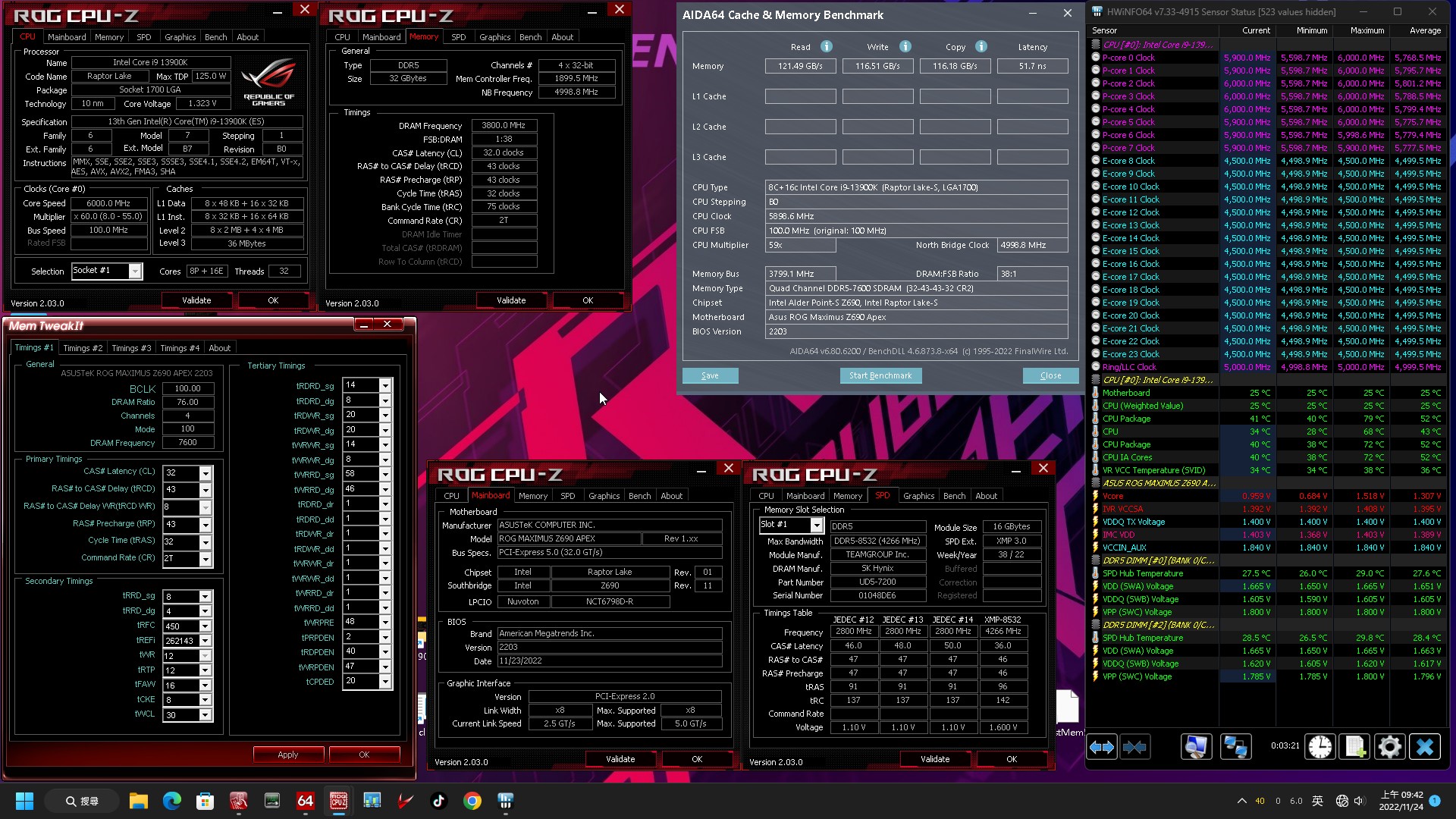This screenshot has width=1456, height=819.
Task: Click HWiNFO clock reset timer icon
Action: 1319,747
